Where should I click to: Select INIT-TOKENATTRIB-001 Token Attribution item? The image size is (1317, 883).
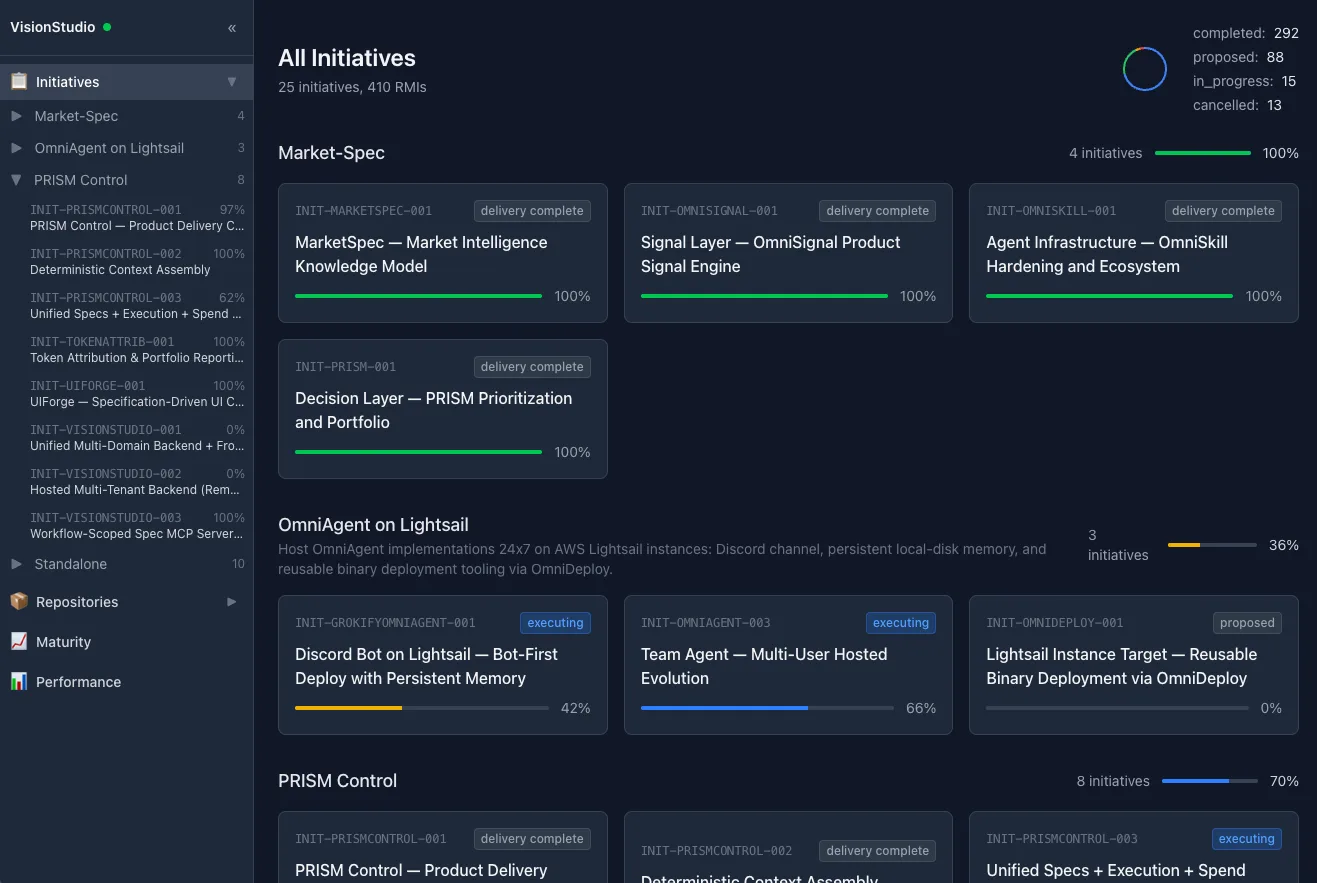[137, 350]
